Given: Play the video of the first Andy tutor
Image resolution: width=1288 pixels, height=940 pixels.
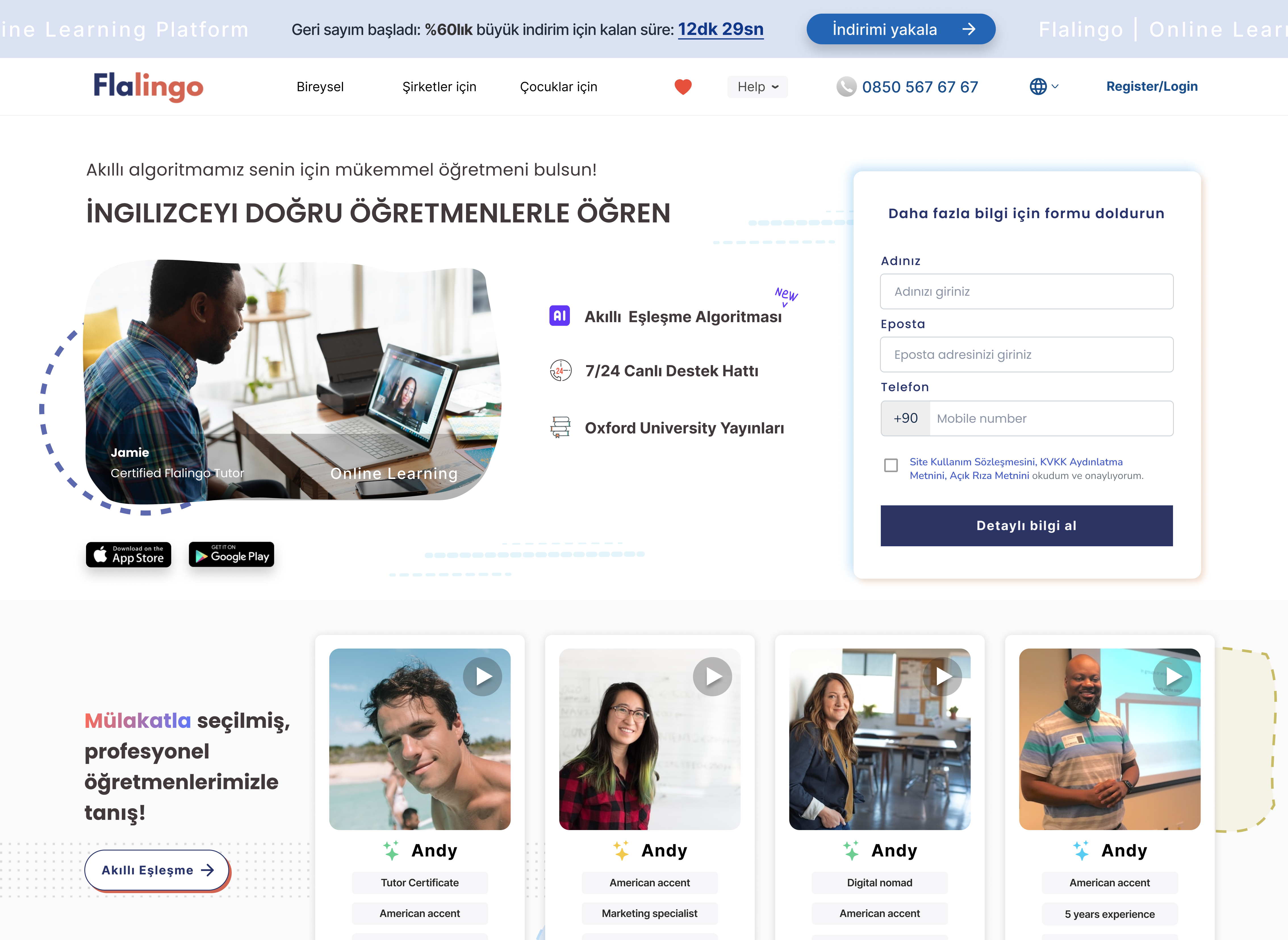Looking at the screenshot, I should pyautogui.click(x=483, y=677).
